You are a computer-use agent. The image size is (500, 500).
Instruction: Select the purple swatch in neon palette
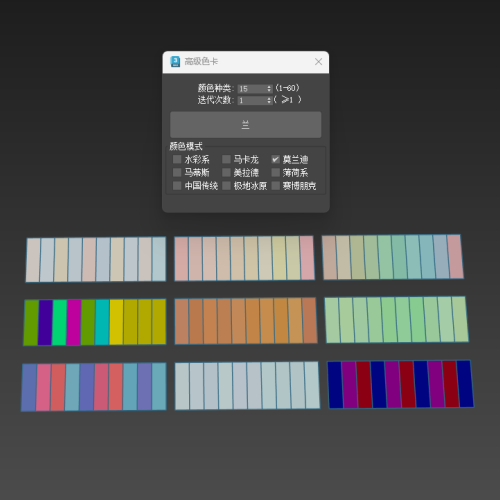coord(45,322)
